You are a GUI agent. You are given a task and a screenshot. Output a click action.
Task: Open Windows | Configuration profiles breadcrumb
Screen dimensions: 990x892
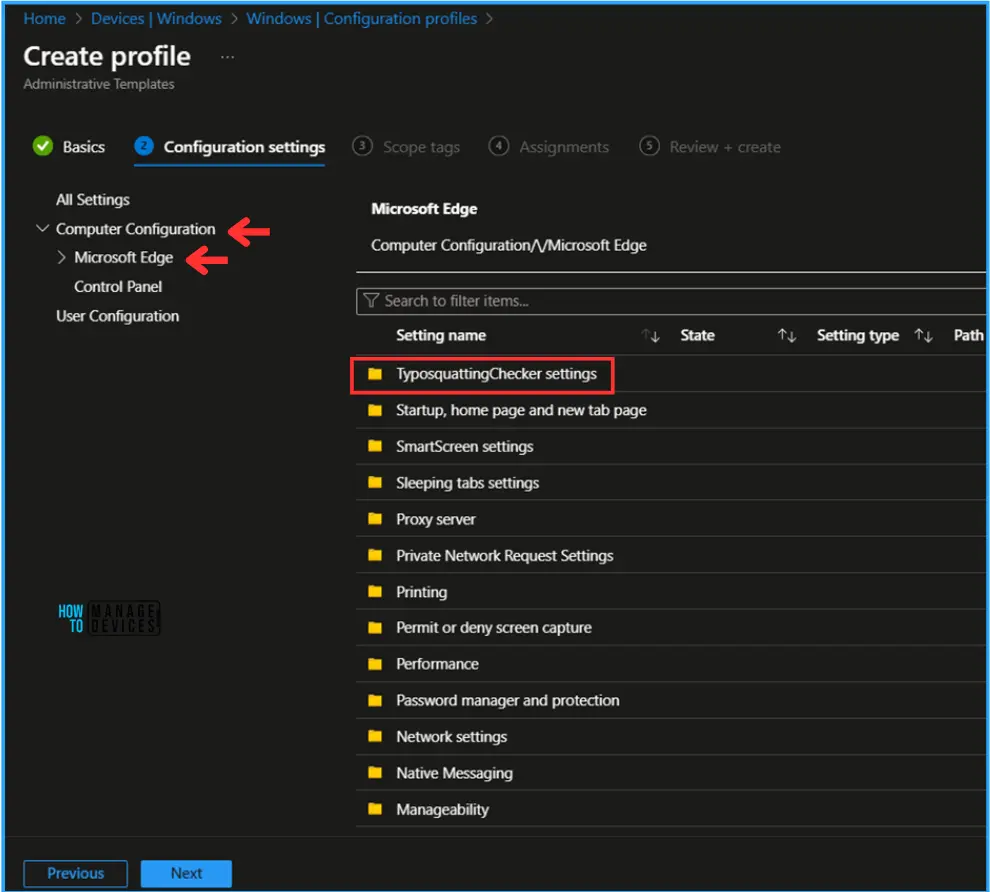(362, 18)
